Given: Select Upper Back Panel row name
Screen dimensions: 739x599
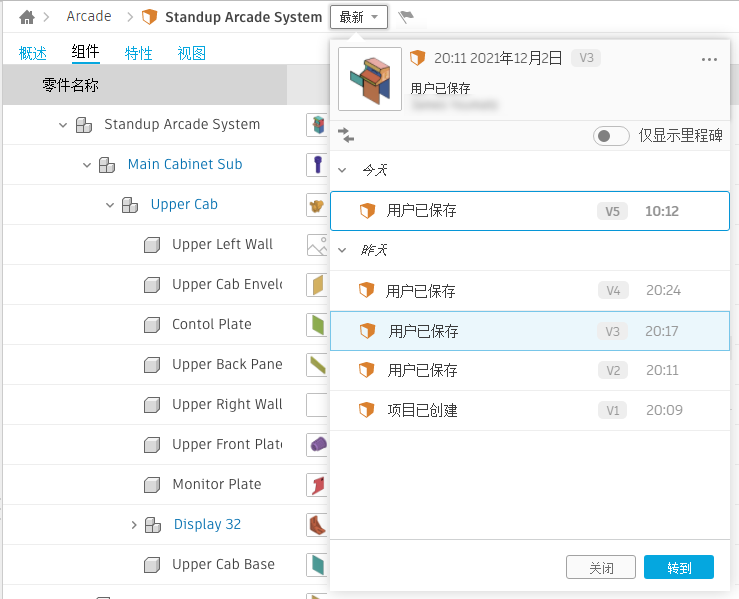Looking at the screenshot, I should point(227,365).
